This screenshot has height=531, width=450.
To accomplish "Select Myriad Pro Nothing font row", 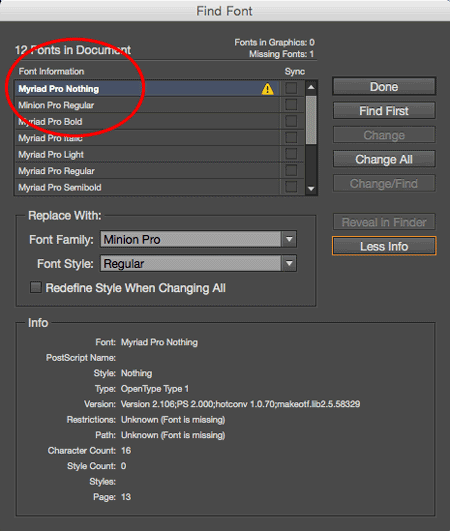I will tap(147, 89).
